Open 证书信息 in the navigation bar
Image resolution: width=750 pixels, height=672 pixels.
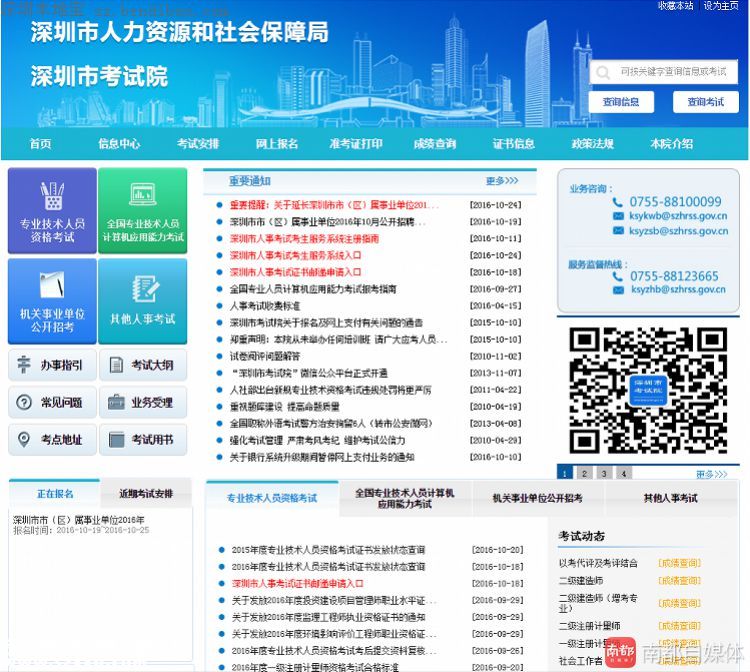(x=514, y=143)
